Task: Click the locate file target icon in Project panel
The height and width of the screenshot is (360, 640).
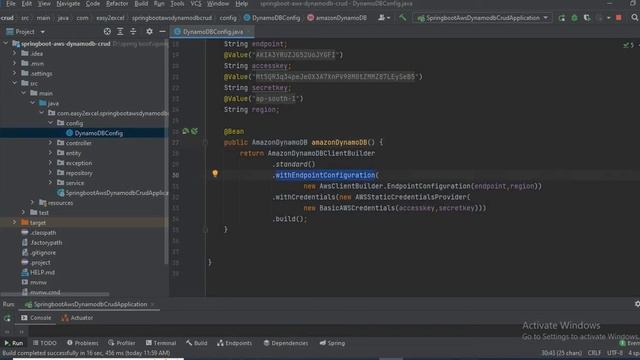Action: (107, 31)
